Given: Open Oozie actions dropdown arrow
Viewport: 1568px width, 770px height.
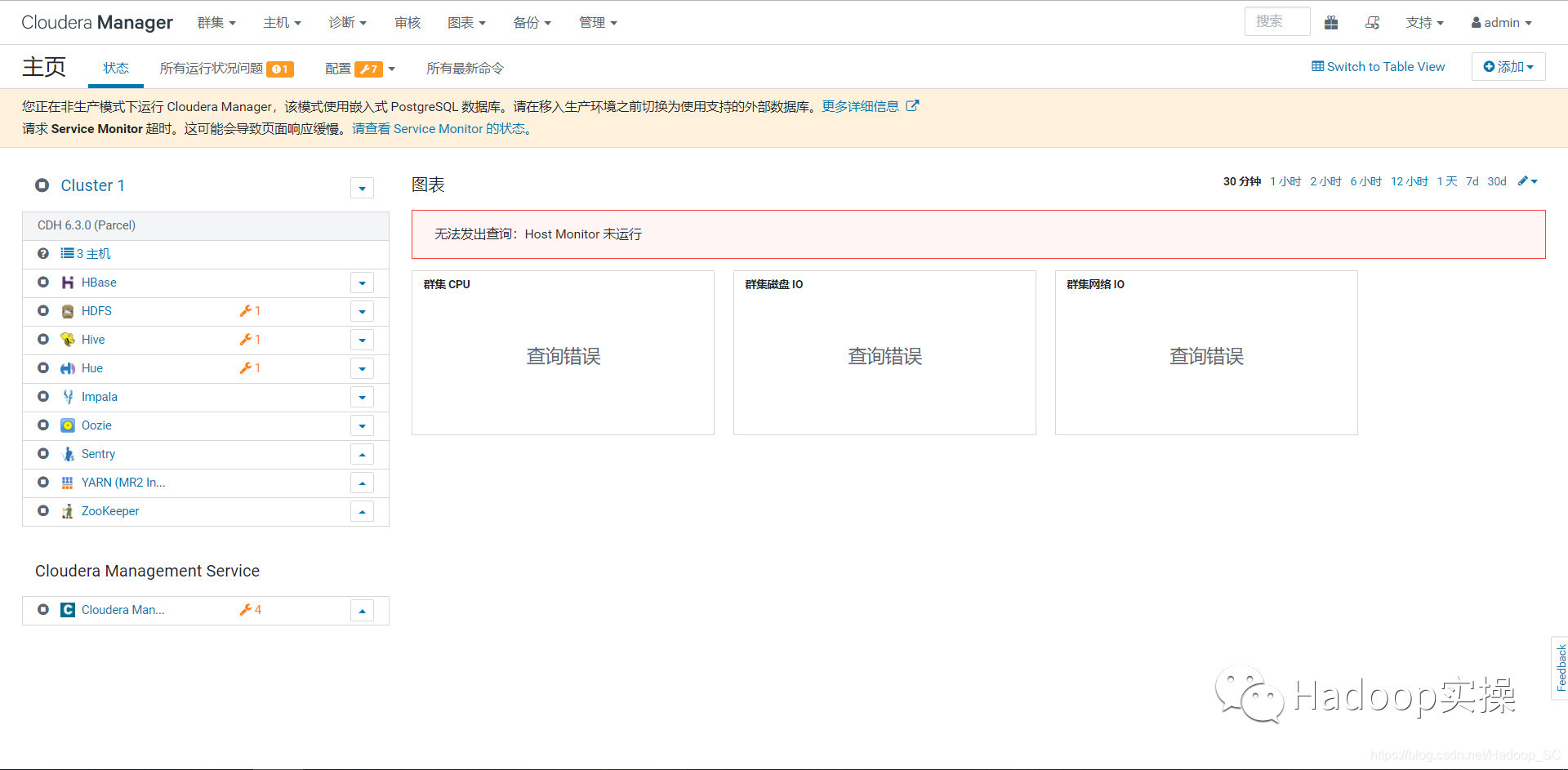Looking at the screenshot, I should point(362,425).
